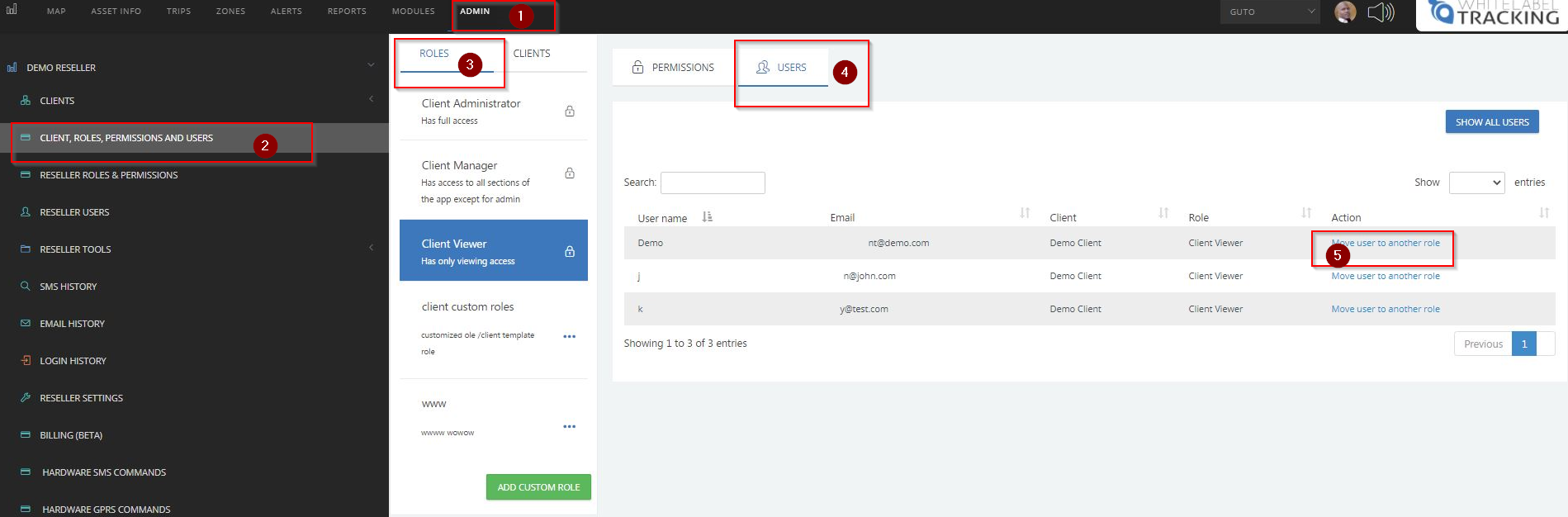Click the Reseller Users person icon

point(26,212)
